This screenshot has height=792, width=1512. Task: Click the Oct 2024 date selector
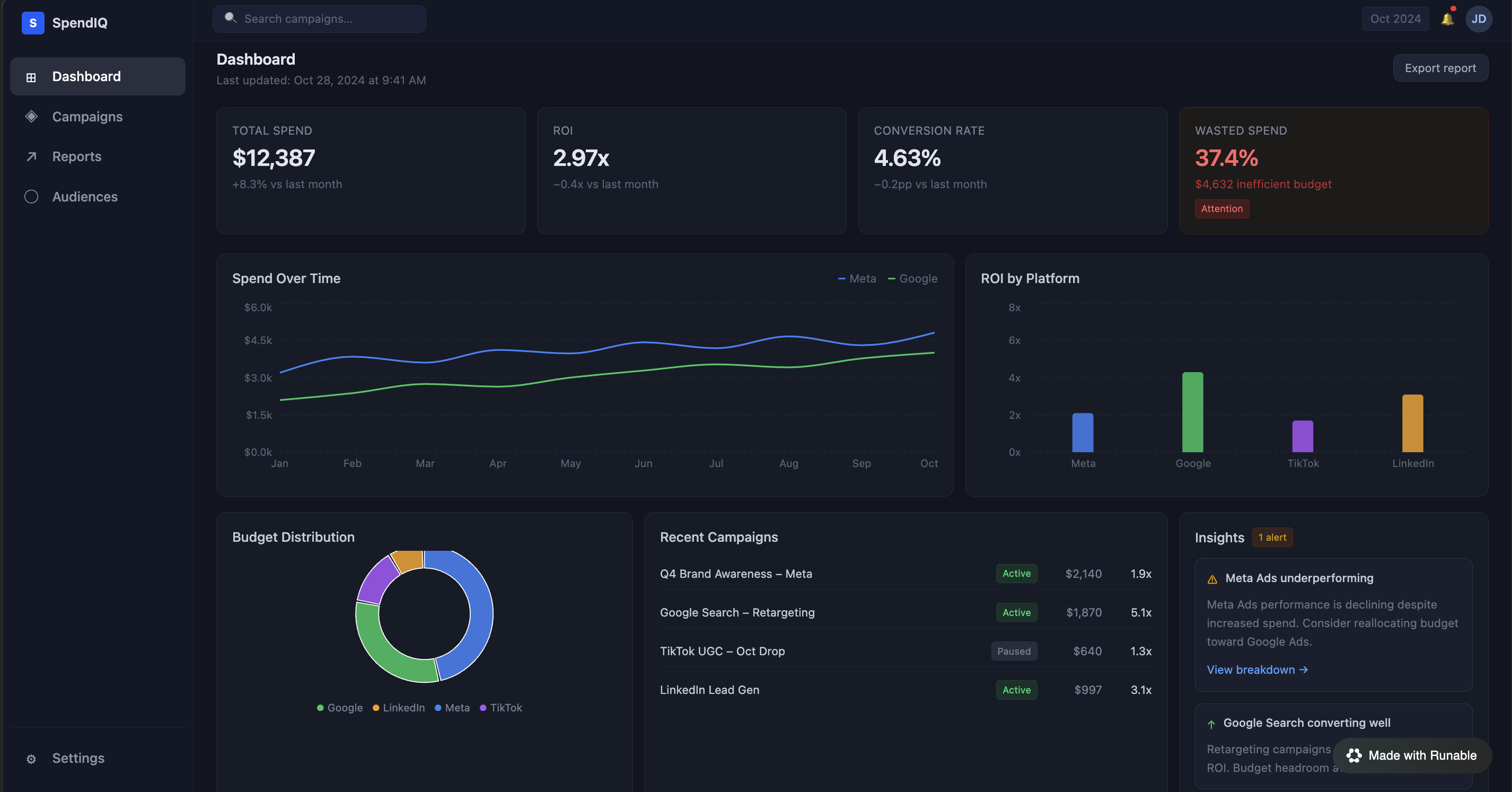coord(1395,19)
